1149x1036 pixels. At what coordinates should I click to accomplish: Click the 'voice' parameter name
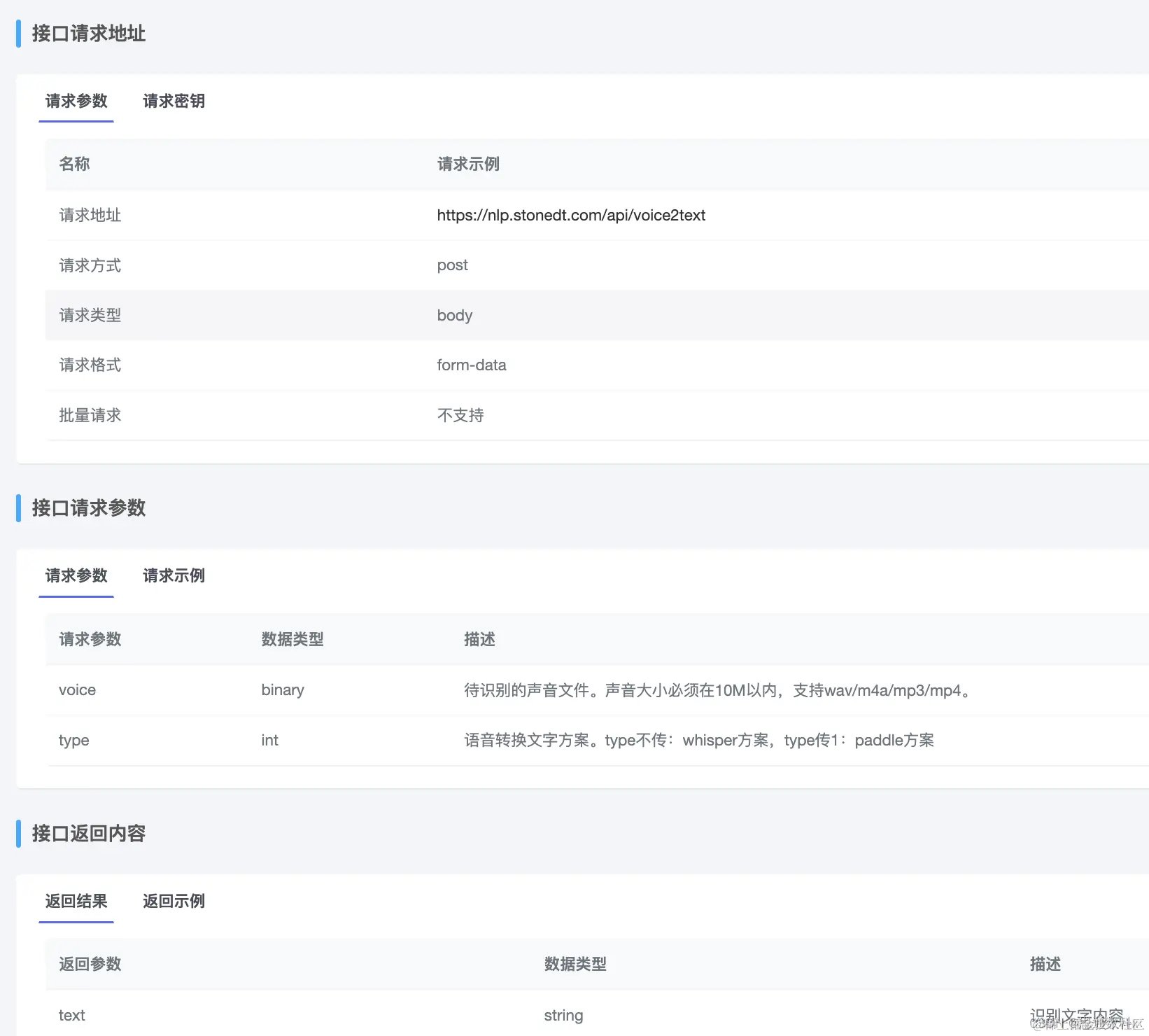(77, 690)
